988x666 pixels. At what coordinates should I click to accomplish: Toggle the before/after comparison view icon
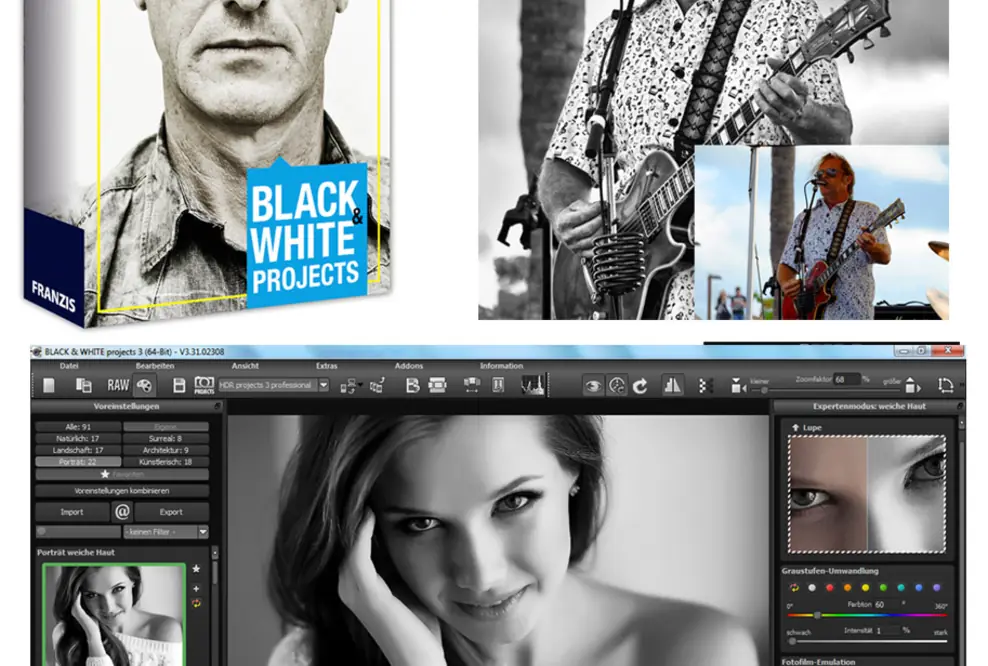(672, 385)
